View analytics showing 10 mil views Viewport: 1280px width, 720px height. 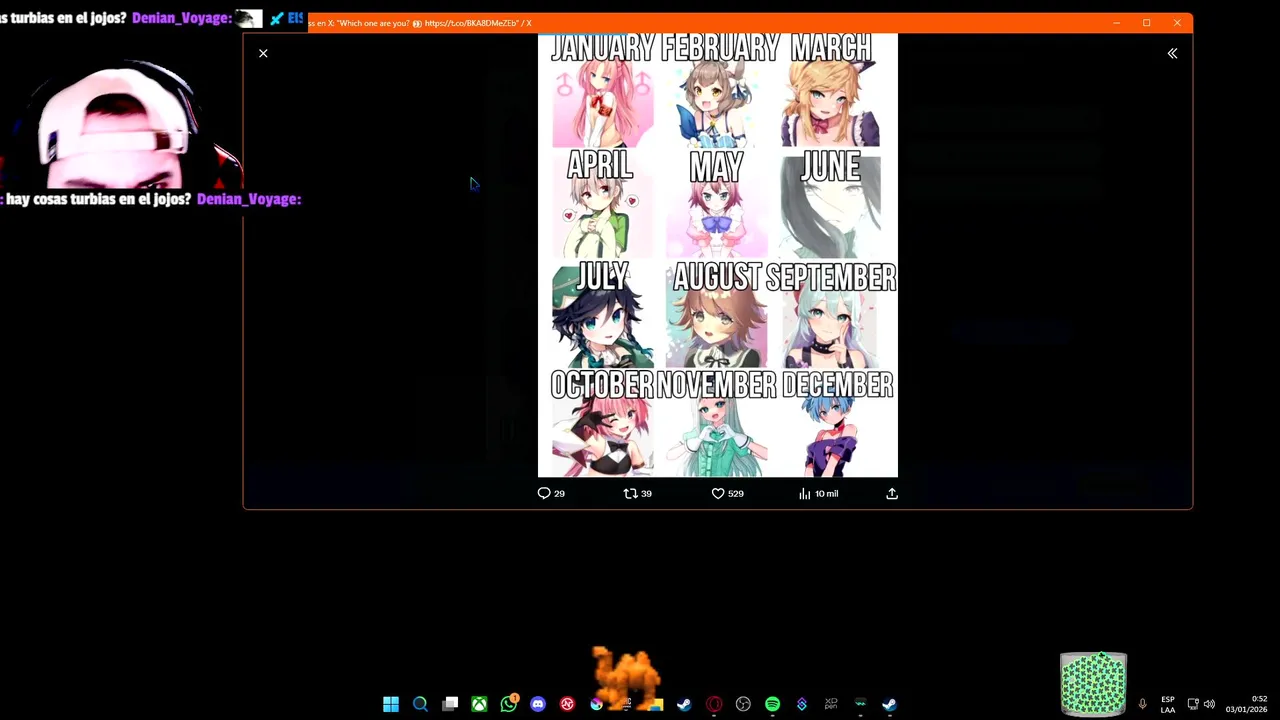click(818, 493)
